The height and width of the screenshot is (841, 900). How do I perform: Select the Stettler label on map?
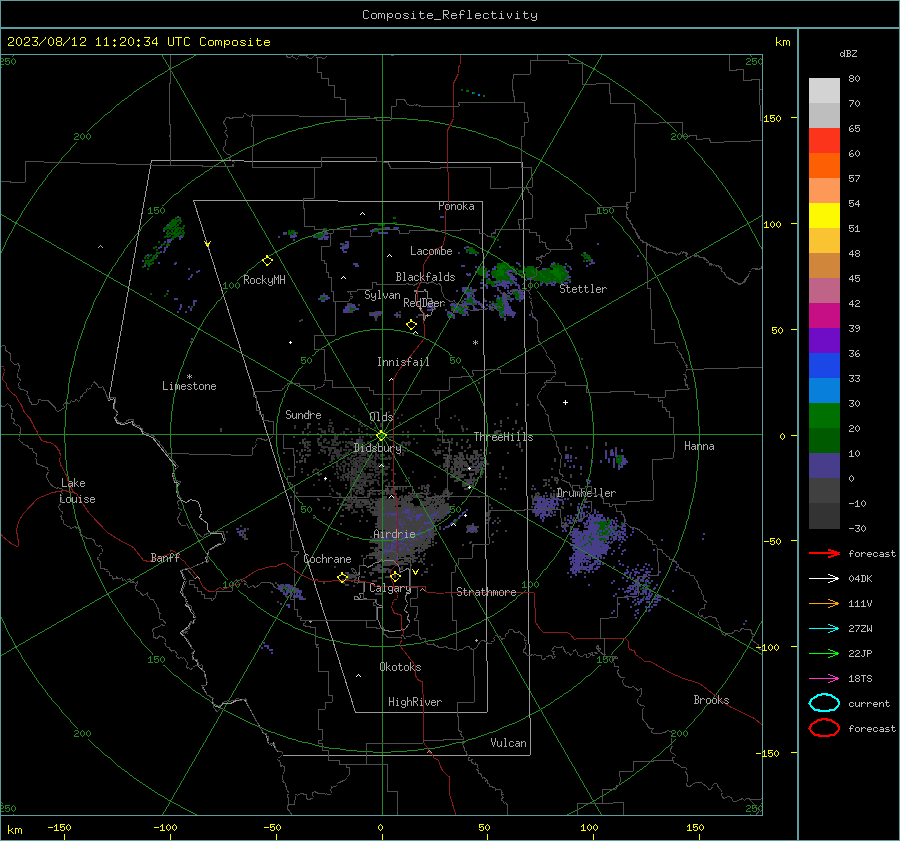click(x=583, y=289)
